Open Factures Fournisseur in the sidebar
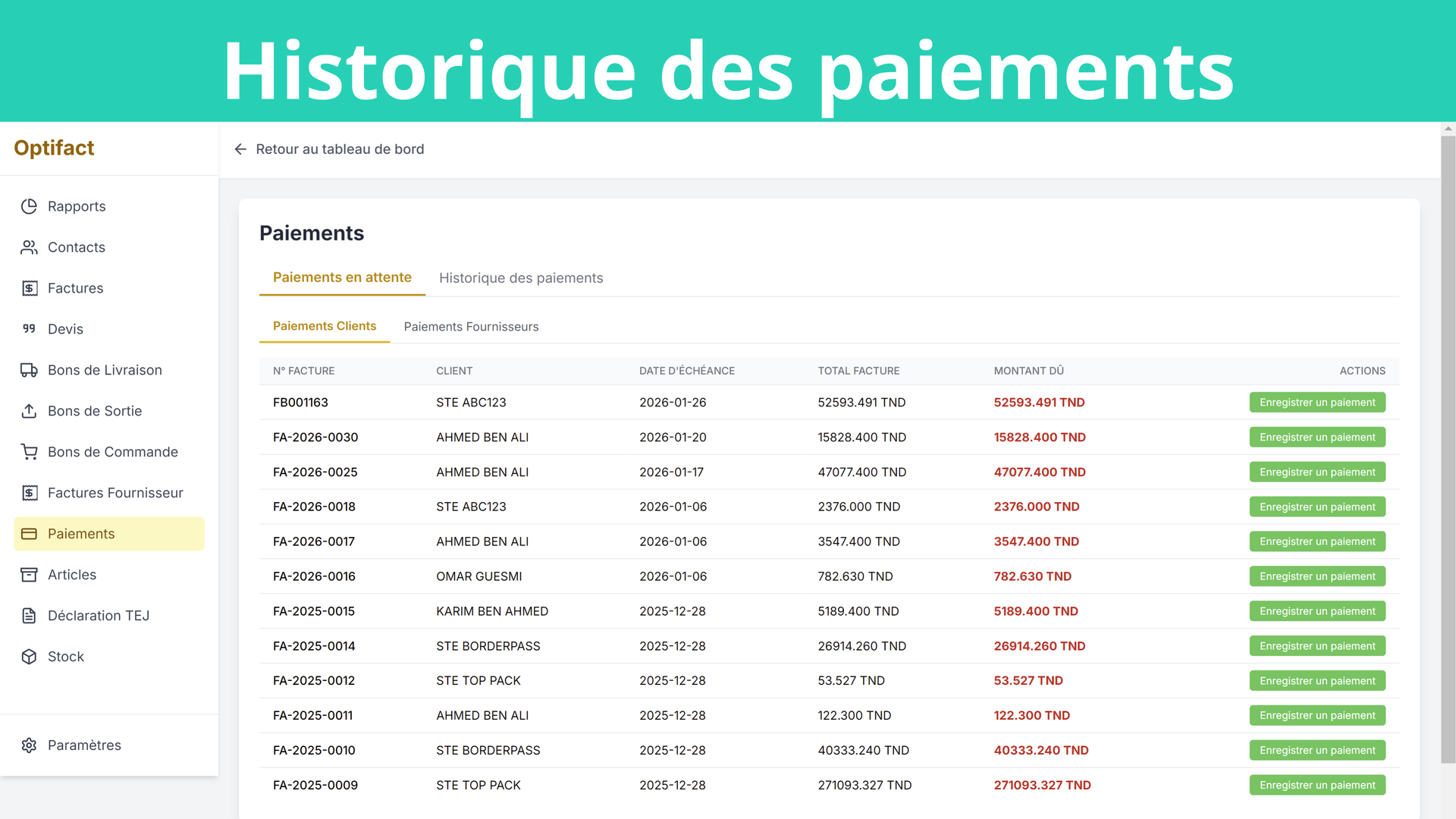 [x=115, y=493]
